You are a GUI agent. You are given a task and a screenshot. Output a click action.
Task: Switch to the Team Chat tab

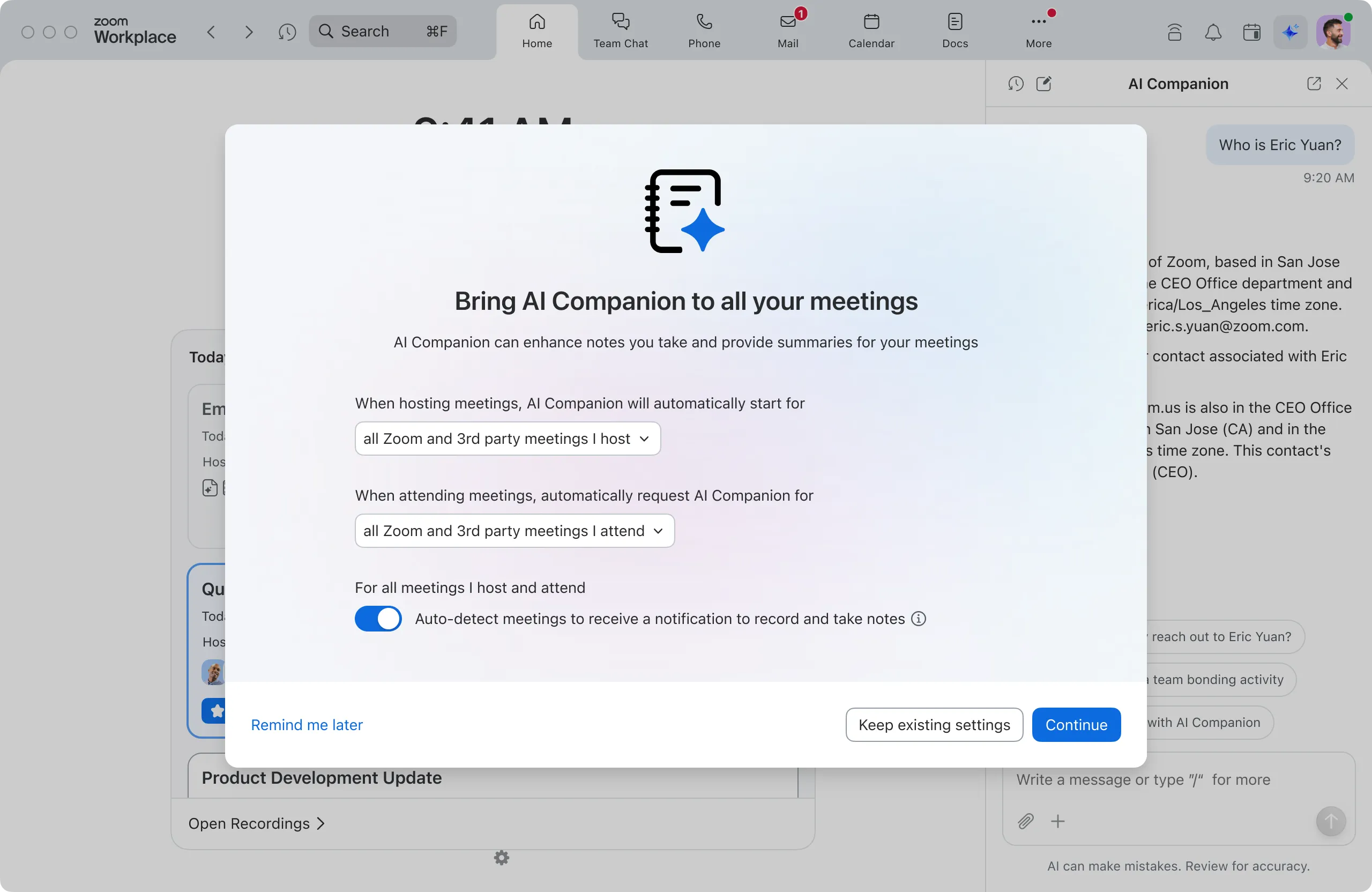coord(620,31)
